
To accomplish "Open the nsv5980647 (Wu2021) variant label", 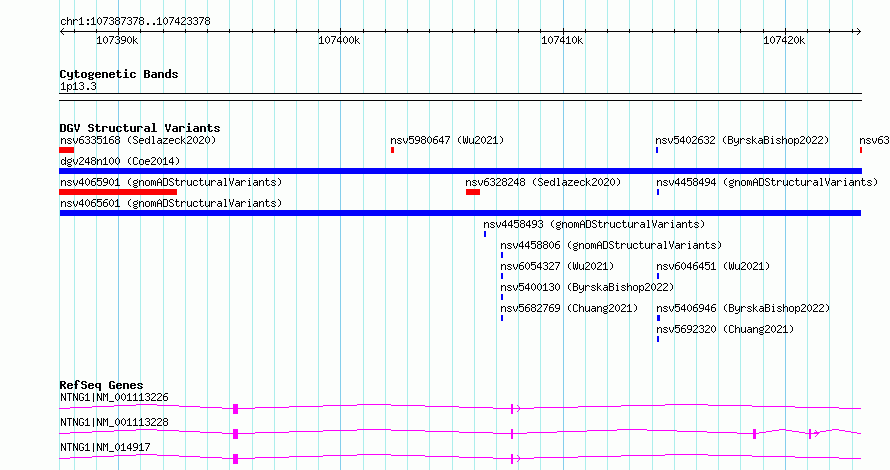I will (x=447, y=140).
